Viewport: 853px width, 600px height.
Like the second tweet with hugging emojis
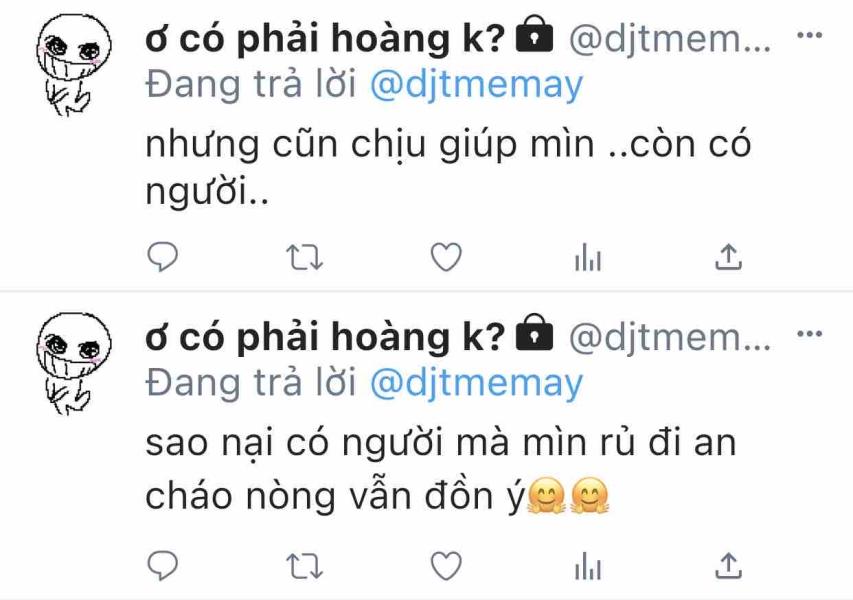tap(446, 566)
